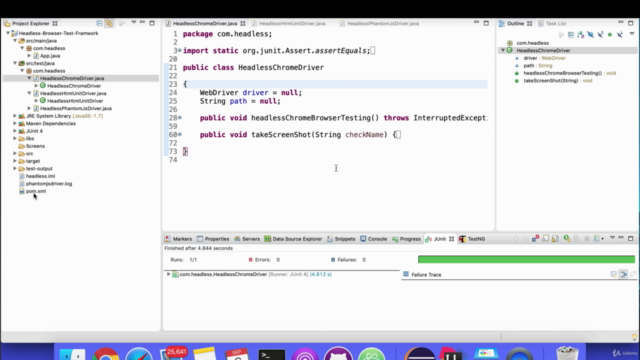Open Terminal from the Dock
Image resolution: width=640 pixels, height=360 pixels.
272,353
